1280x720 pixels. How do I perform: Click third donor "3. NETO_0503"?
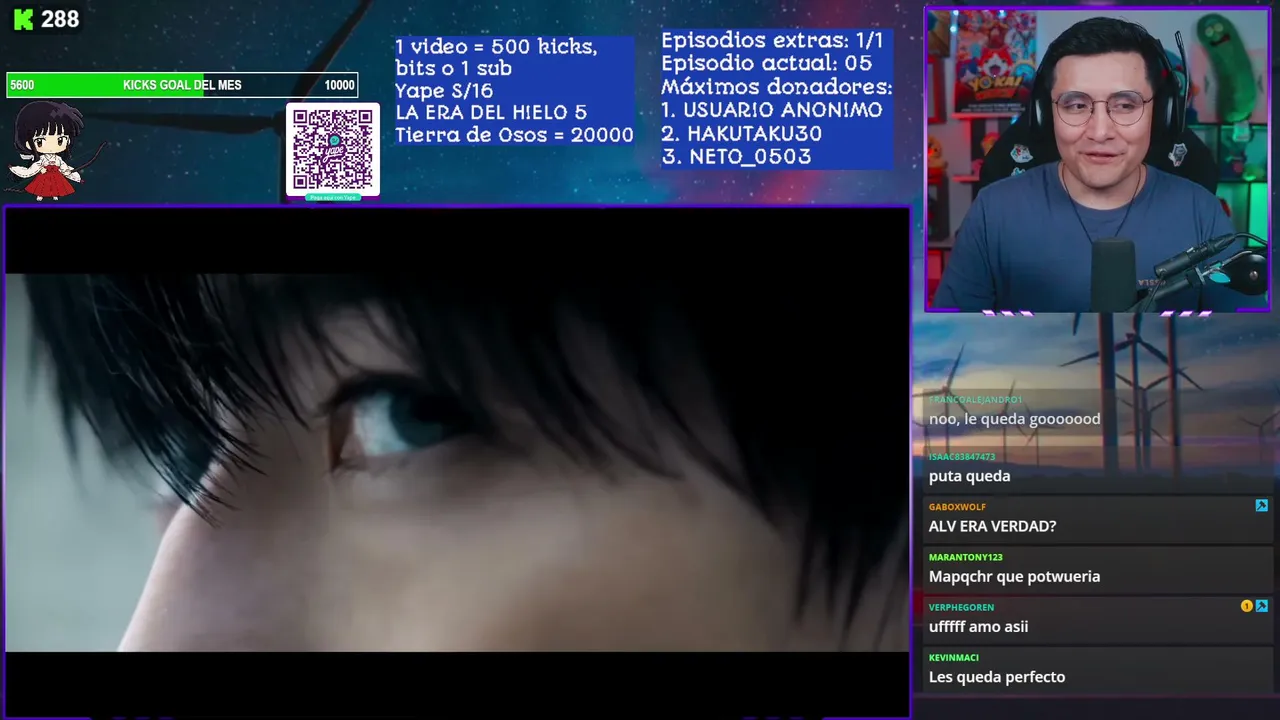(x=736, y=156)
